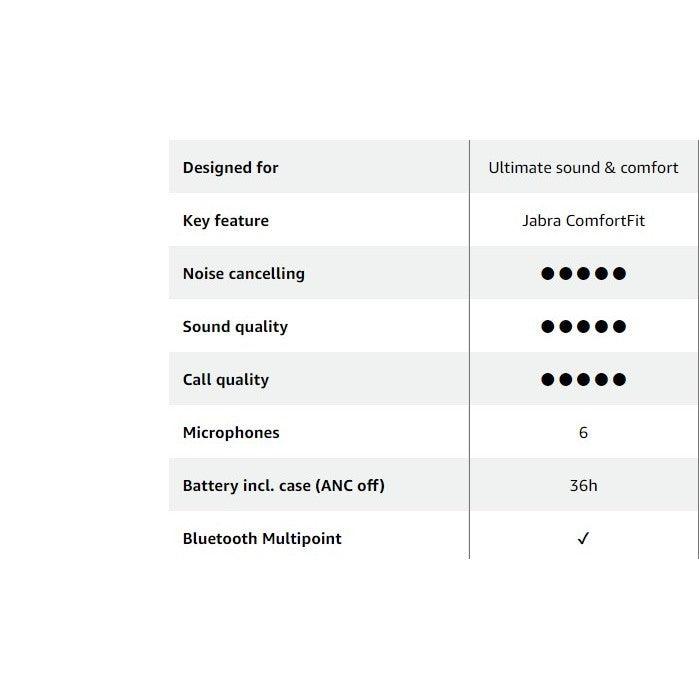This screenshot has height=699, width=699.
Task: Click first dot in Call quality rating
Action: (548, 379)
